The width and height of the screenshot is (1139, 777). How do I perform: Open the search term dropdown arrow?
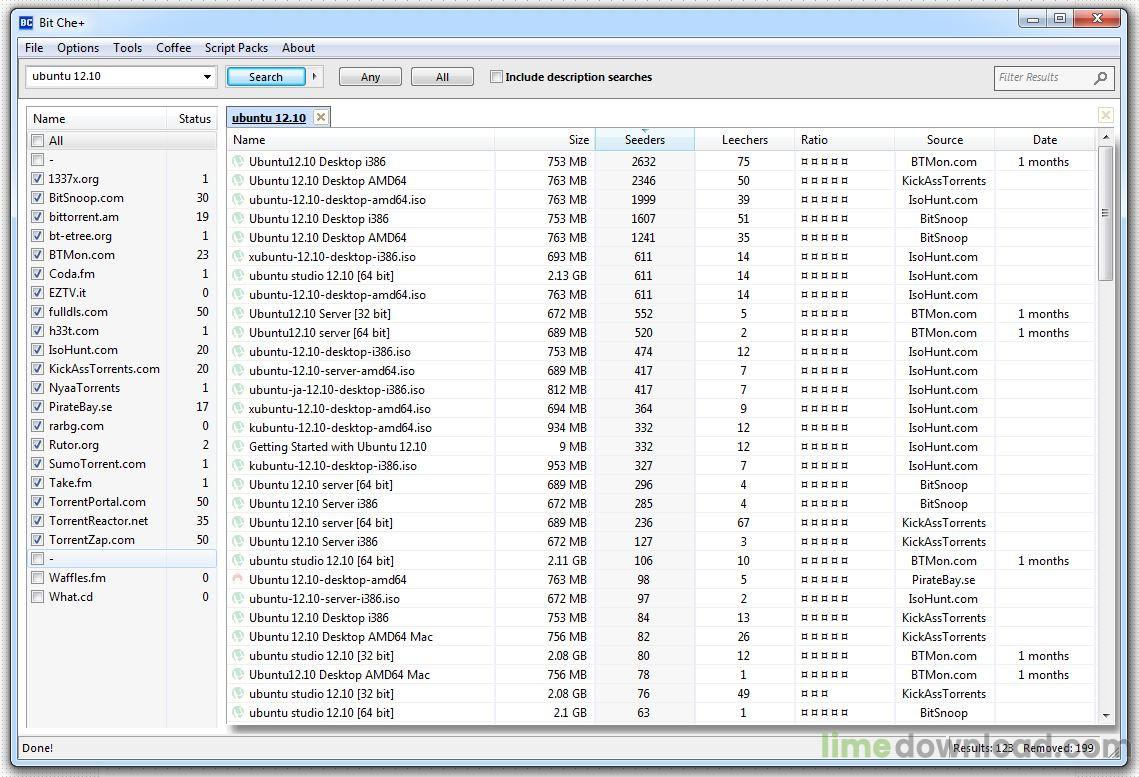coord(207,77)
